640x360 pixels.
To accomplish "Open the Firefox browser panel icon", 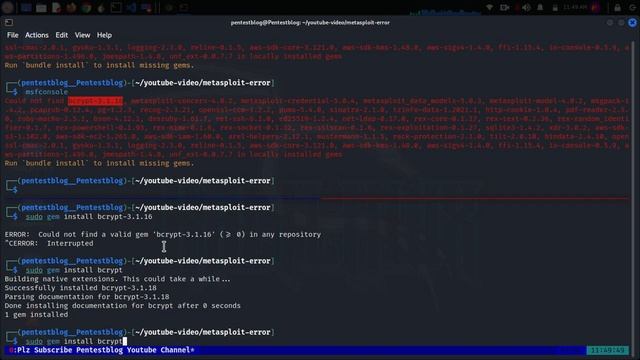I will click(x=71, y=7).
